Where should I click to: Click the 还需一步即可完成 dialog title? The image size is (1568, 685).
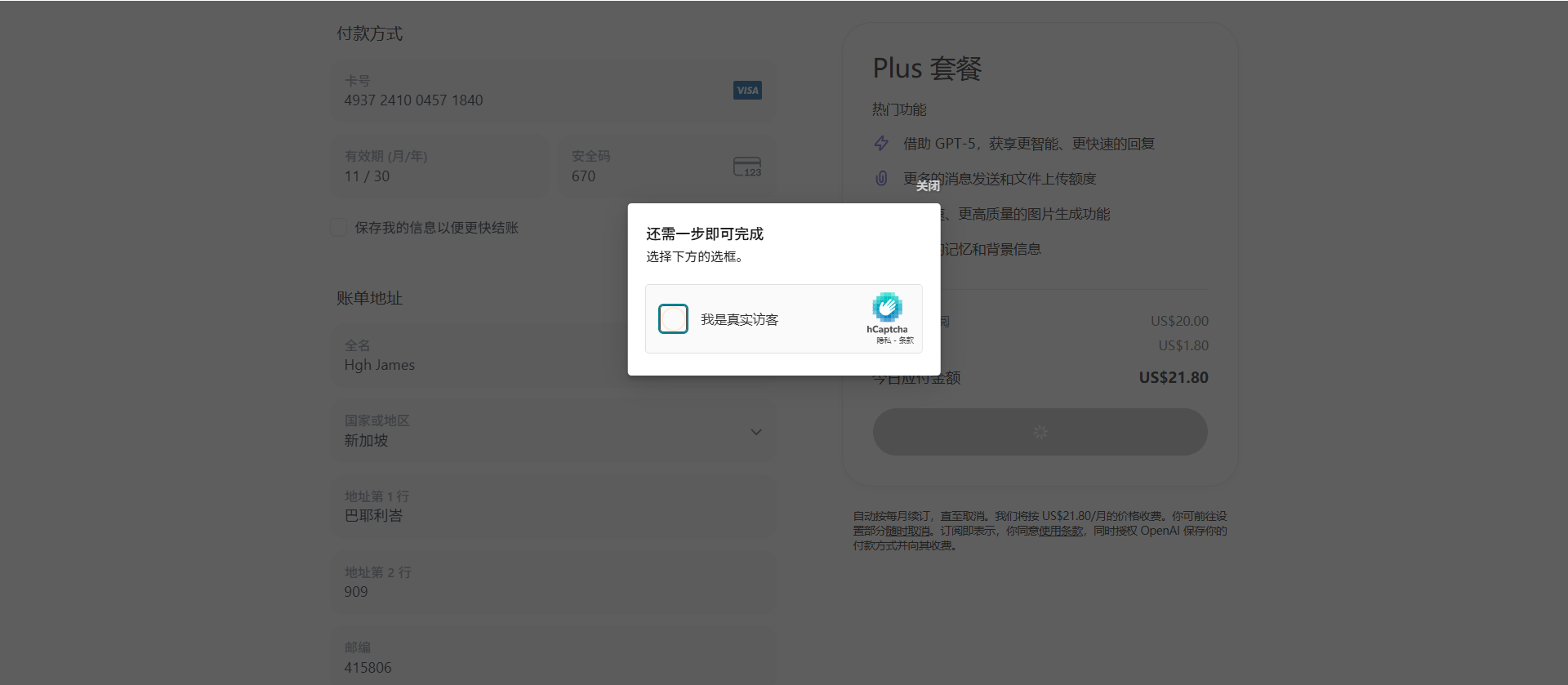[705, 234]
